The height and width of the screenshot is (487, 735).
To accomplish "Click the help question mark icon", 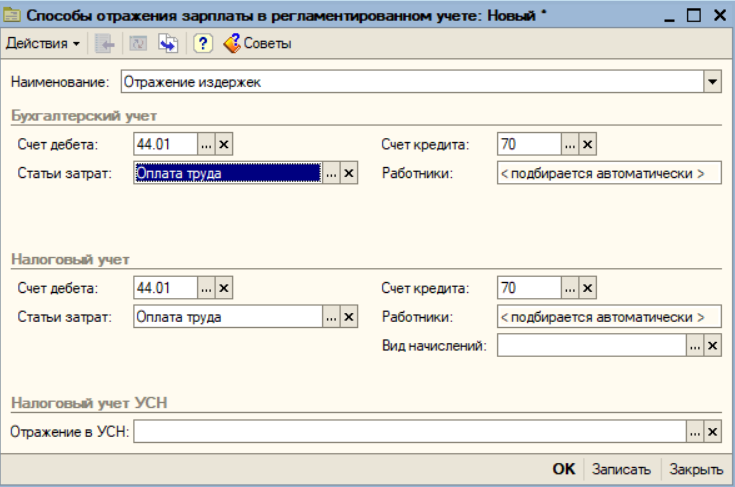I will pos(202,44).
